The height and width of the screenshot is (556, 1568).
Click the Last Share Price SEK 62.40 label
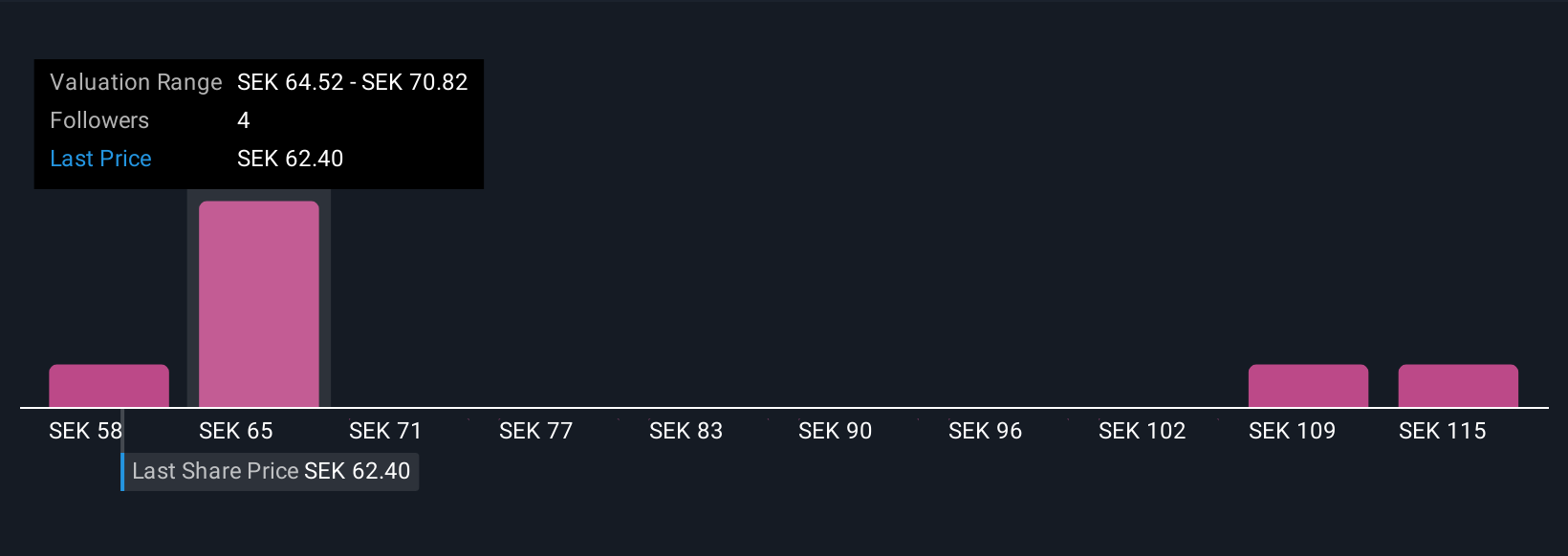click(272, 471)
